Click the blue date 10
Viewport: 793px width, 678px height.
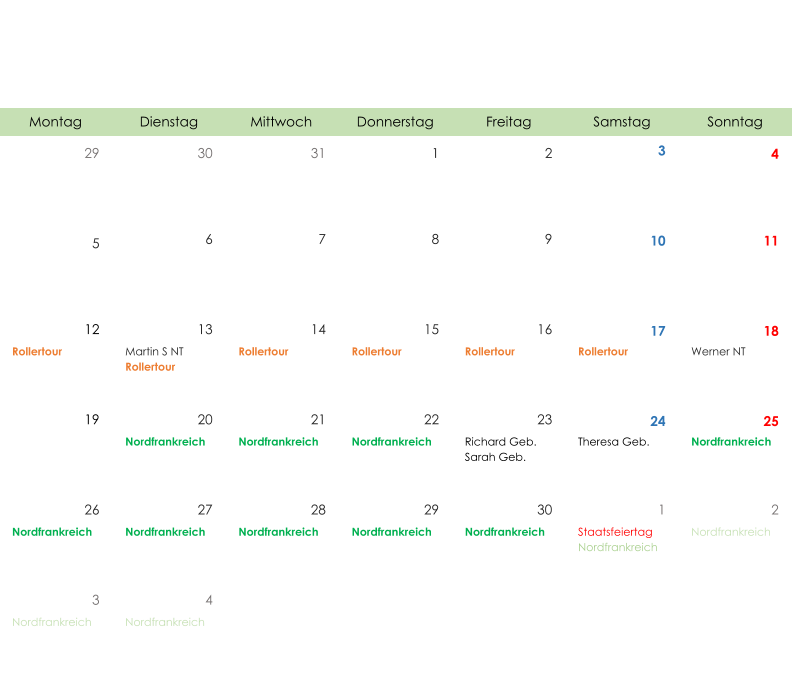click(x=658, y=241)
